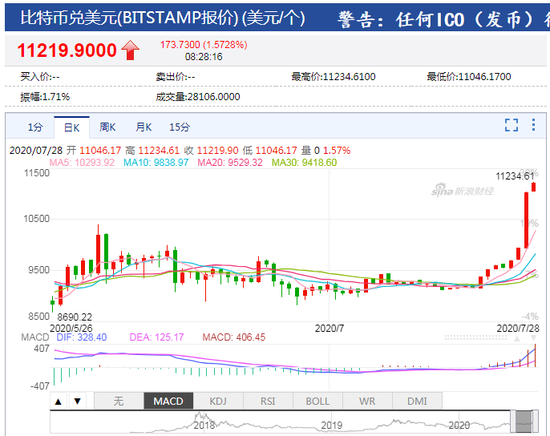Click the timestamp 08:28:16
The width and height of the screenshot is (550, 436).
[204, 57]
